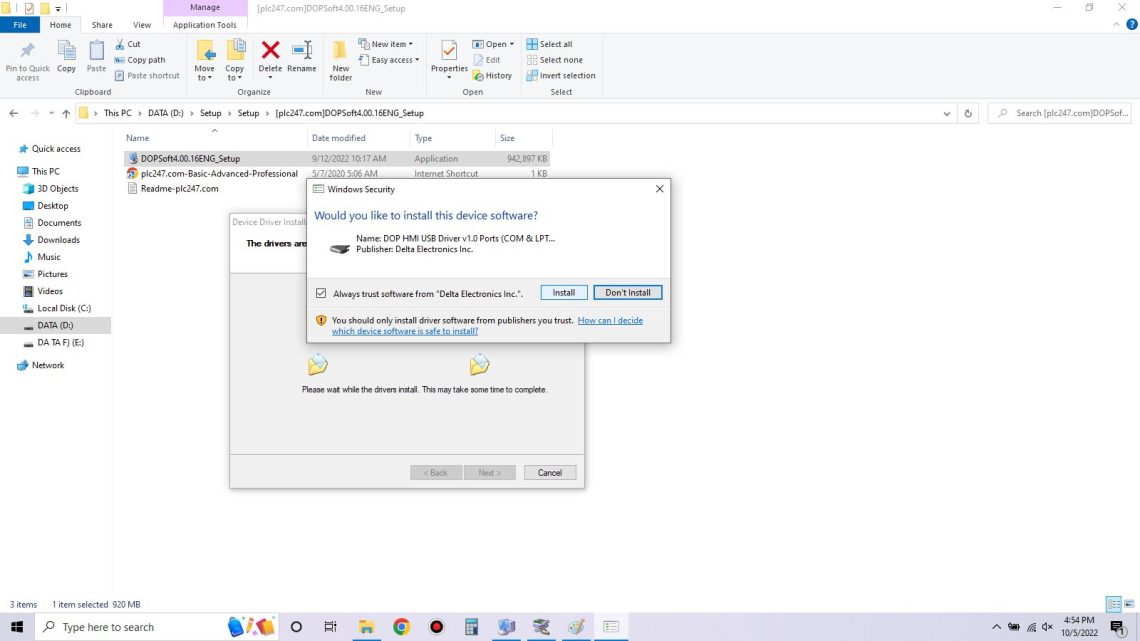Viewport: 1140px width, 641px height.
Task: Click the Paste ribbon icon
Action: point(96,50)
